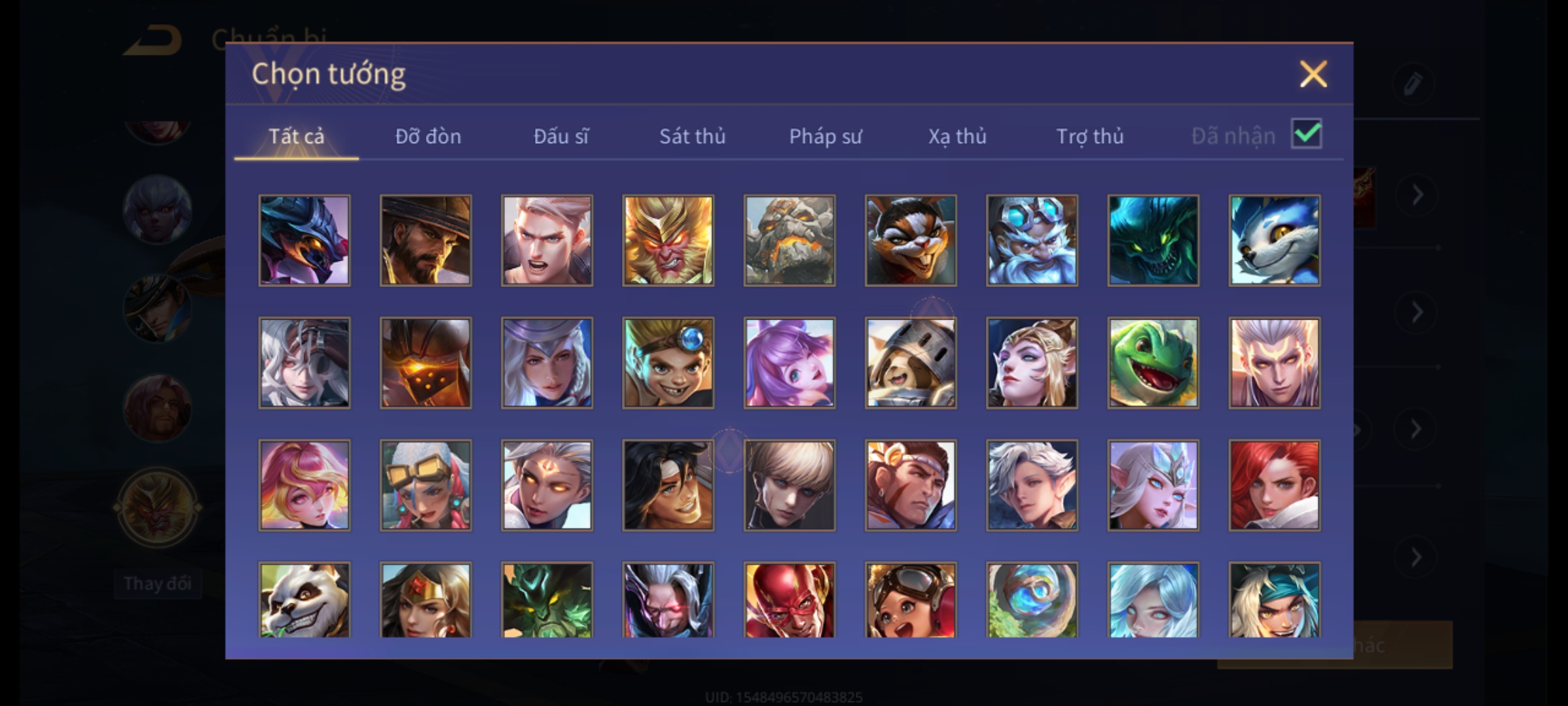
Task: Click the Thay đổi button
Action: 157,583
